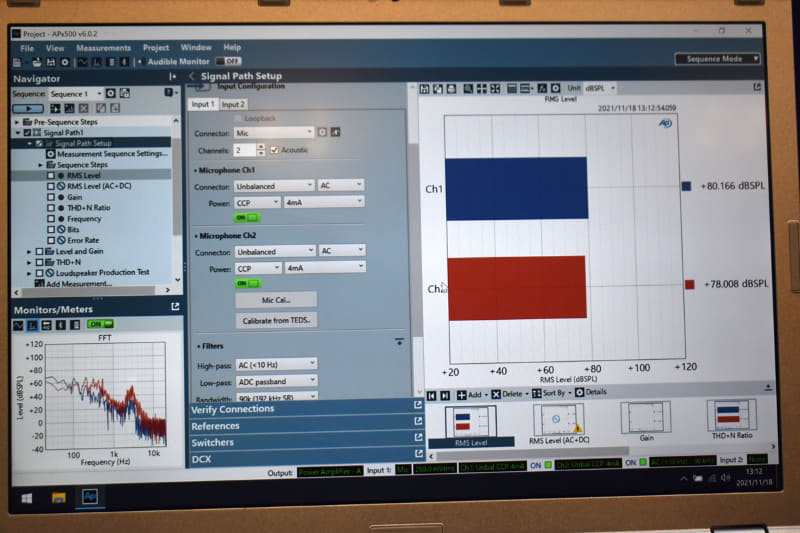Click the Navigator help icon
The width and height of the screenshot is (800, 533).
pyautogui.click(x=168, y=92)
